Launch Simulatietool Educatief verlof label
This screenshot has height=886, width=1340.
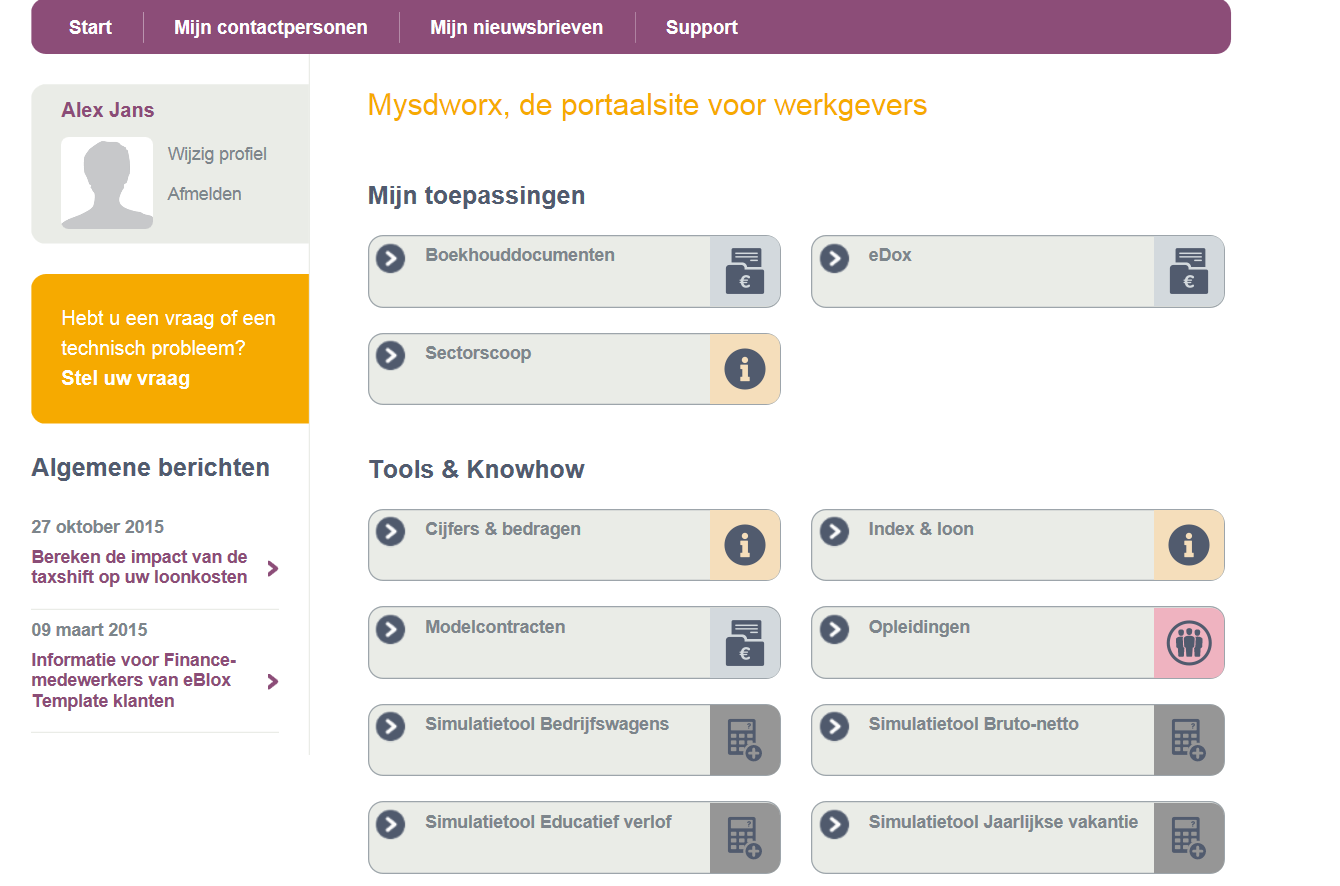click(x=548, y=822)
